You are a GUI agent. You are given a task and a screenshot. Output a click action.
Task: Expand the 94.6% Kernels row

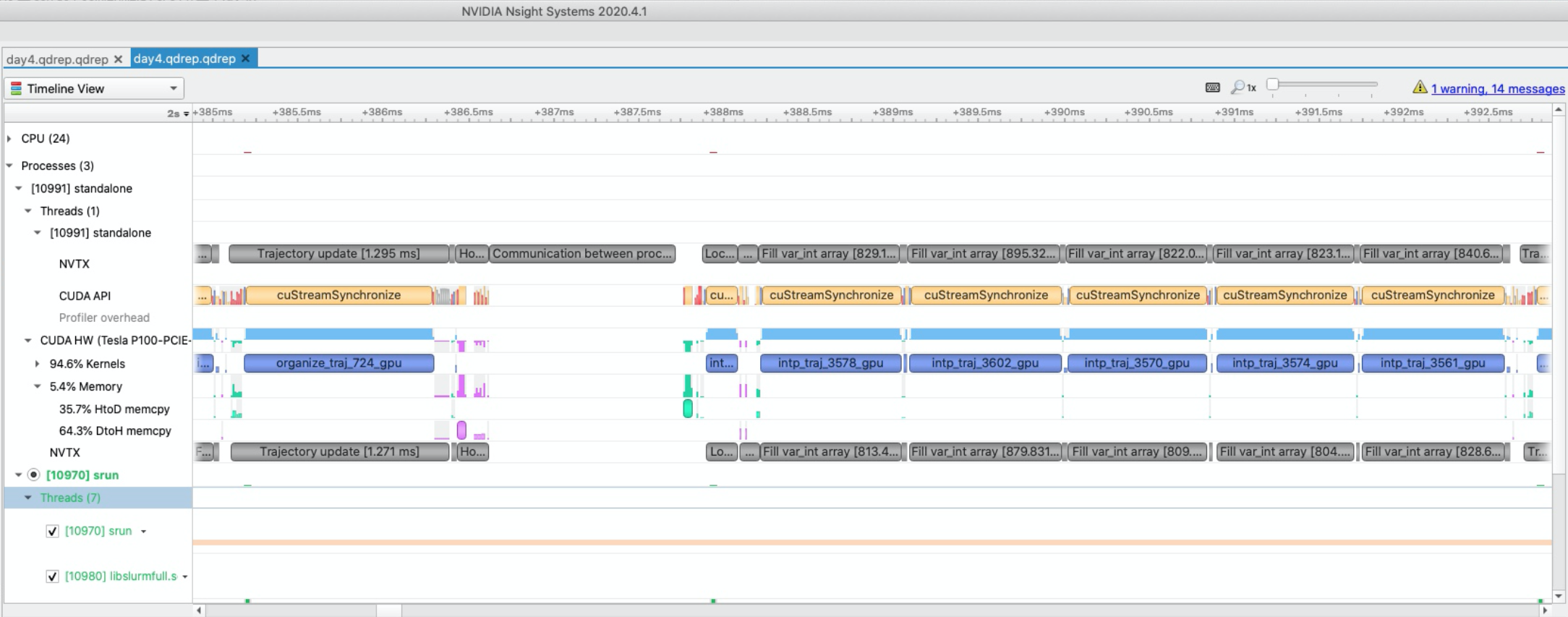pyautogui.click(x=37, y=364)
